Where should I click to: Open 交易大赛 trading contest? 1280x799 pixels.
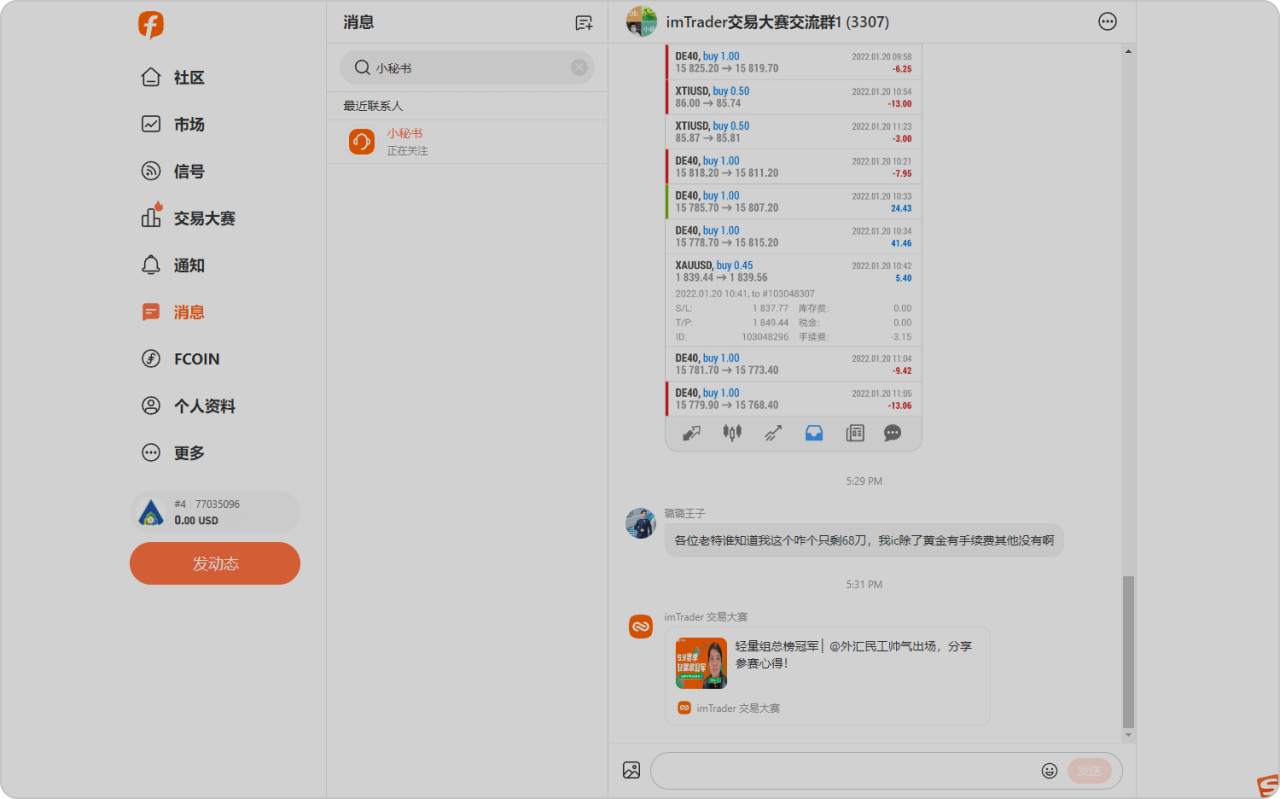pyautogui.click(x=188, y=217)
